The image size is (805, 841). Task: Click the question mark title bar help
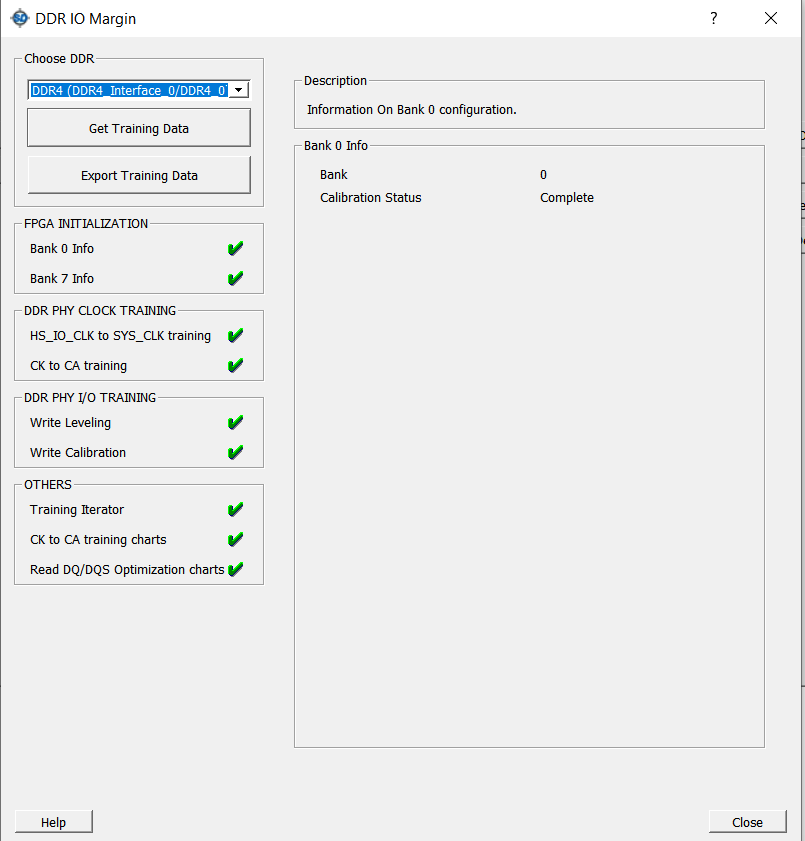click(x=714, y=18)
